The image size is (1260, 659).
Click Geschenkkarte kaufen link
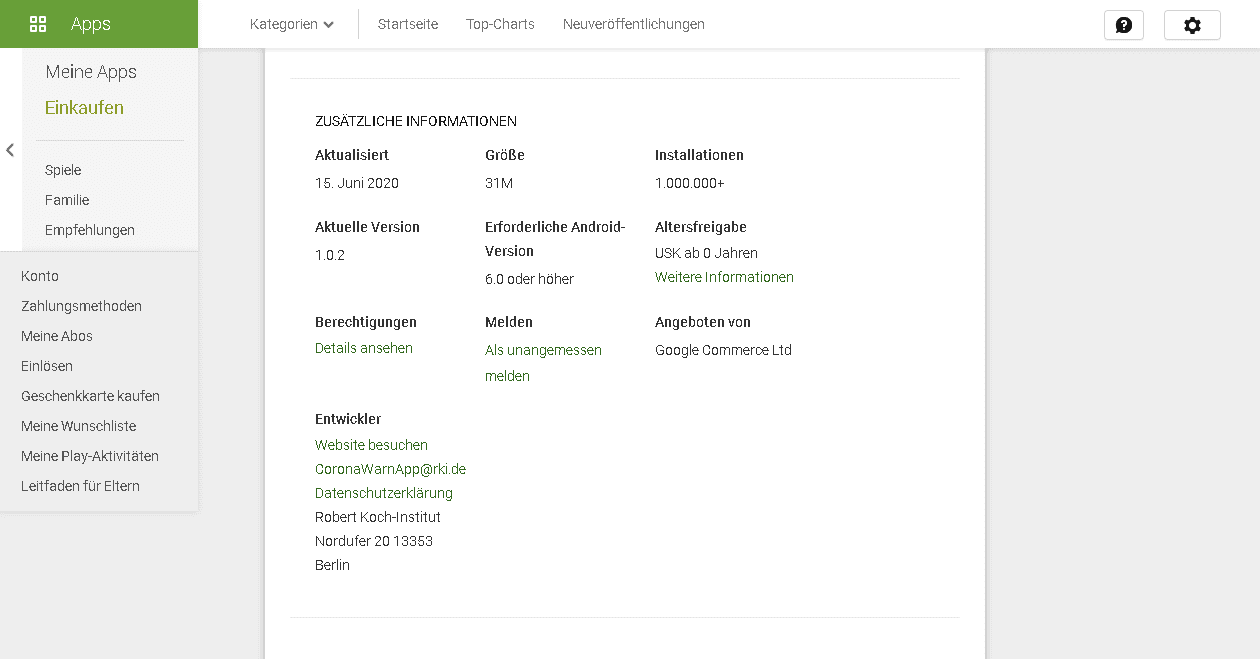90,396
